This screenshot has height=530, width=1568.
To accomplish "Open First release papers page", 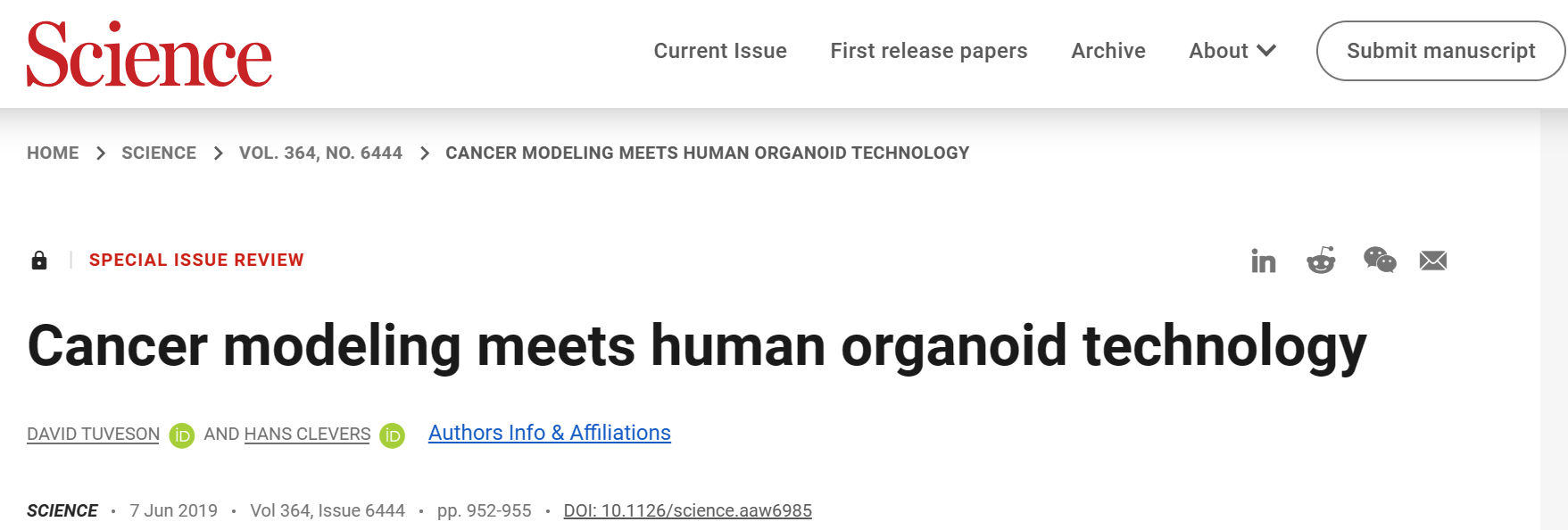I will (x=929, y=51).
